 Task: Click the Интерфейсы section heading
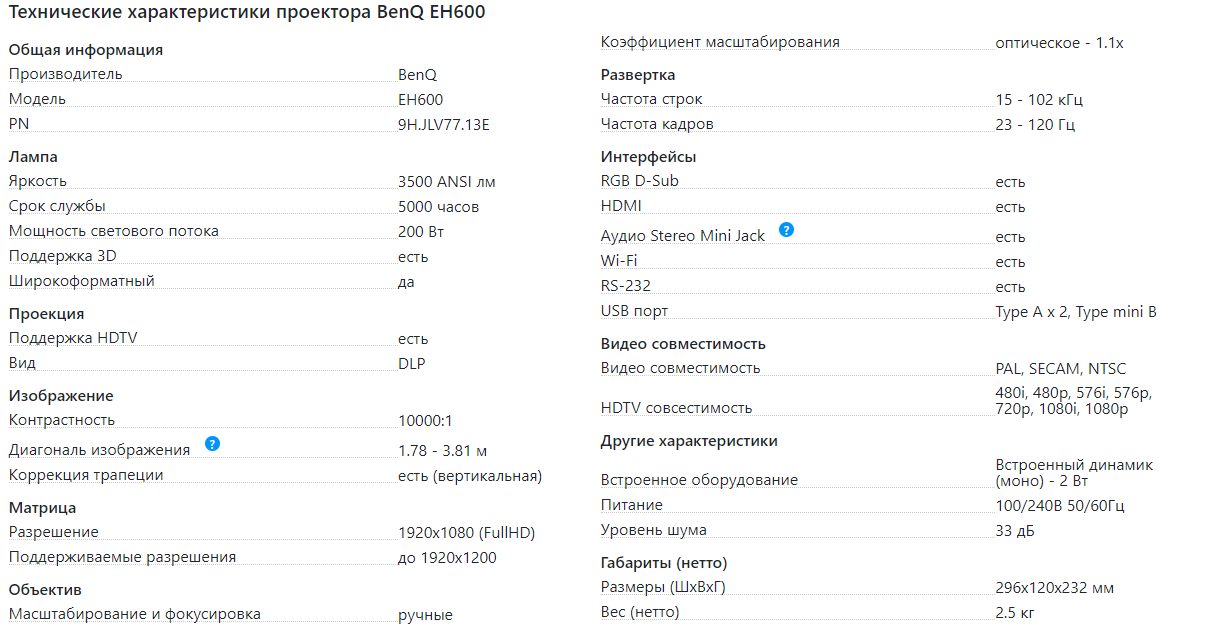[x=649, y=157]
